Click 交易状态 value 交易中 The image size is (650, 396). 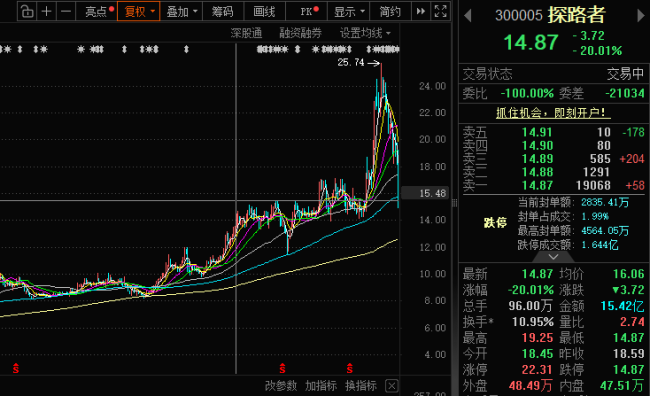625,74
